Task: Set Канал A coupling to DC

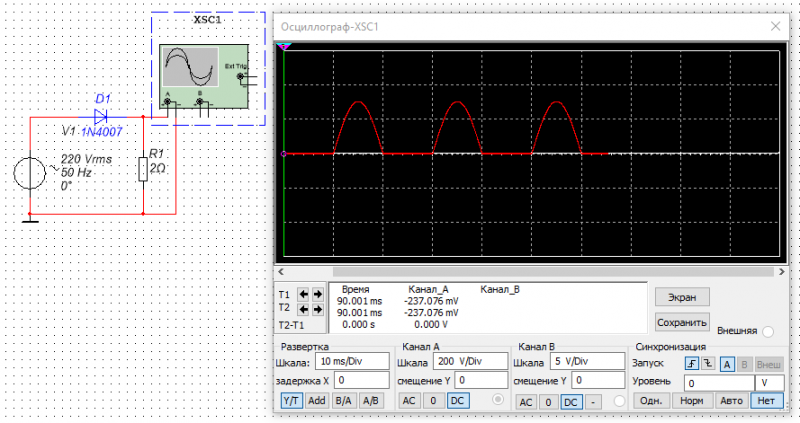Action: pos(458,401)
